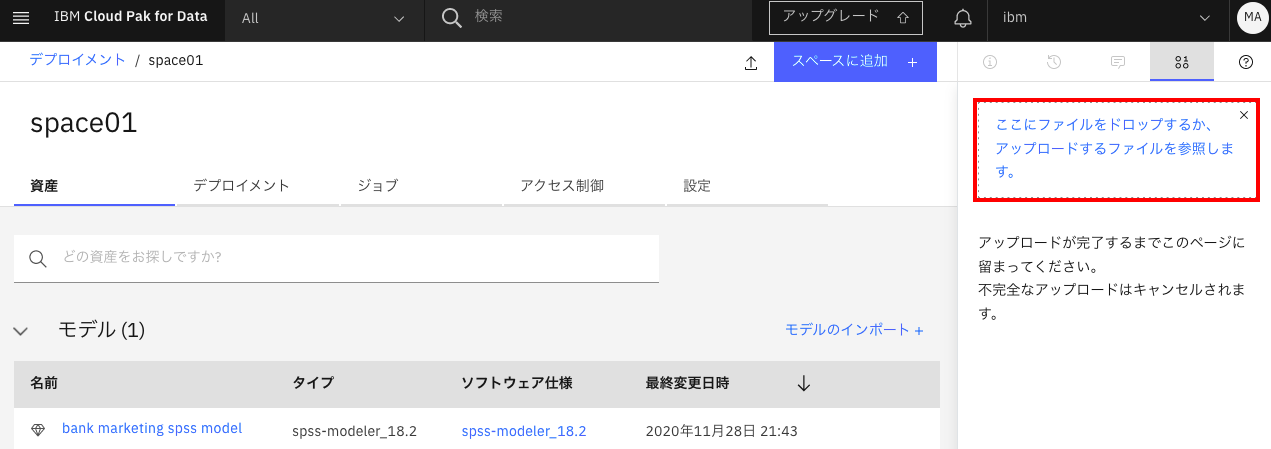Switch to the デプロイメント tab
The height and width of the screenshot is (449, 1271).
point(257,186)
